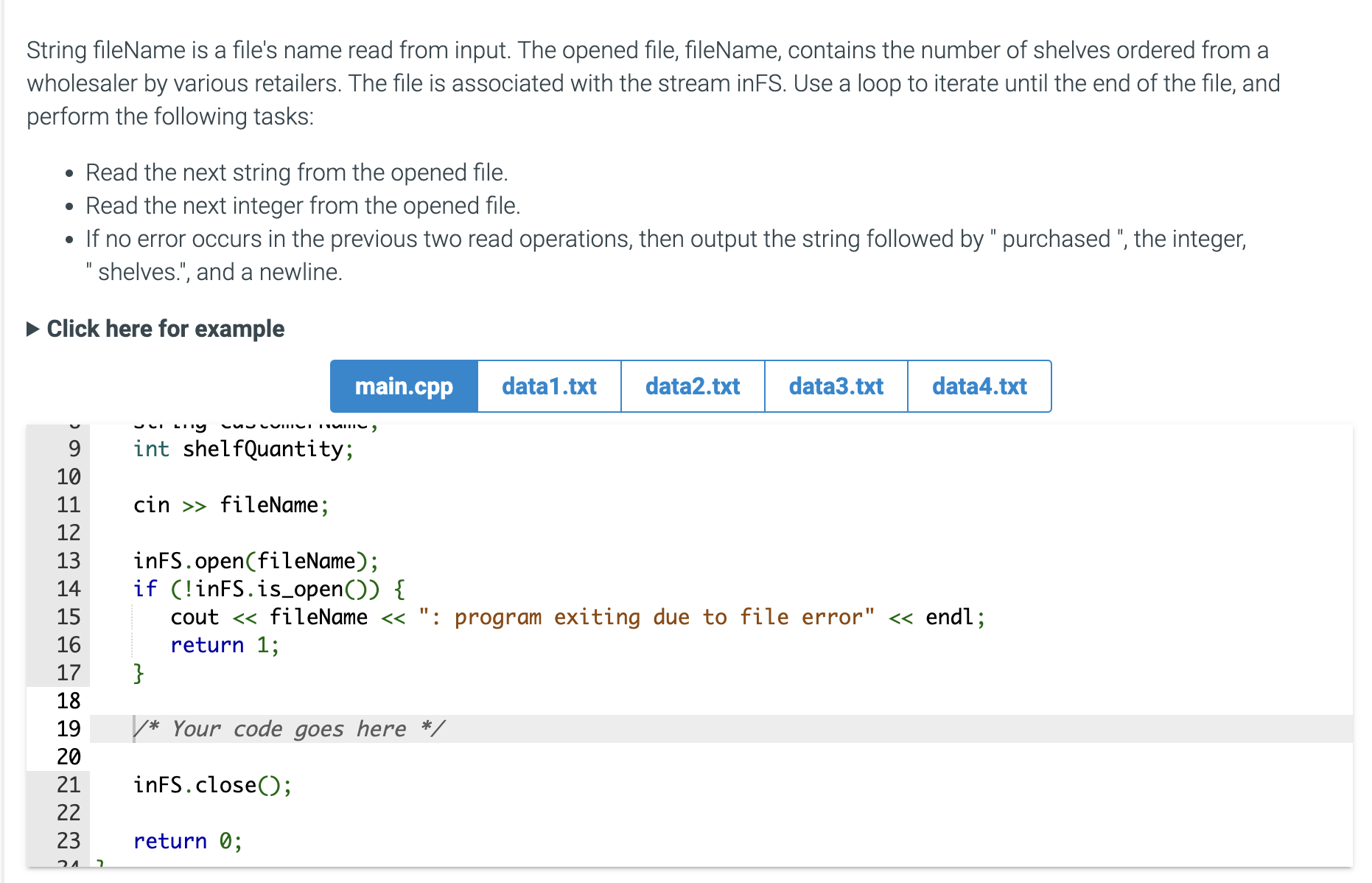Click the 'inFS.open(fileName);' code line

click(256, 560)
